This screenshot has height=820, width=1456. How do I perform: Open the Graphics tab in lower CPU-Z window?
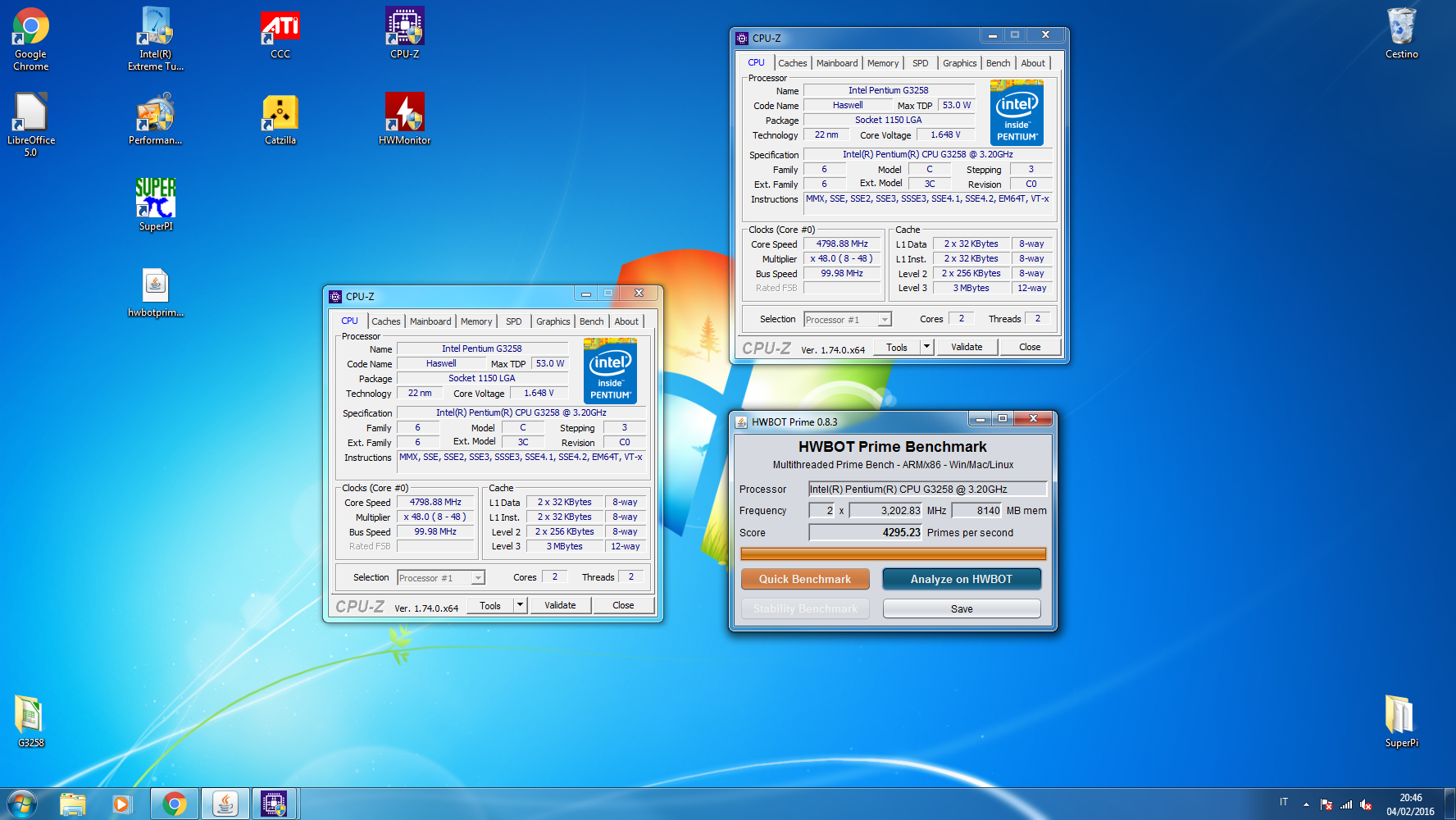coord(553,321)
